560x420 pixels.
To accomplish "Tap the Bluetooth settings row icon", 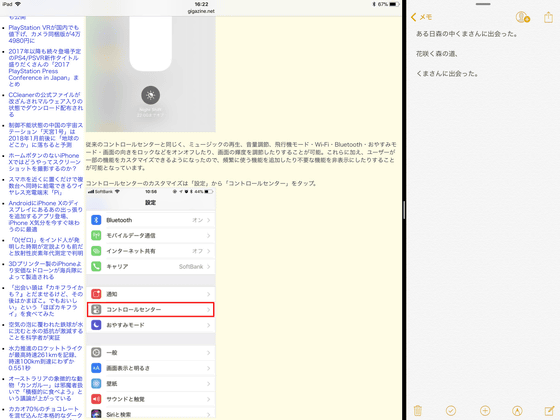I will (96, 220).
